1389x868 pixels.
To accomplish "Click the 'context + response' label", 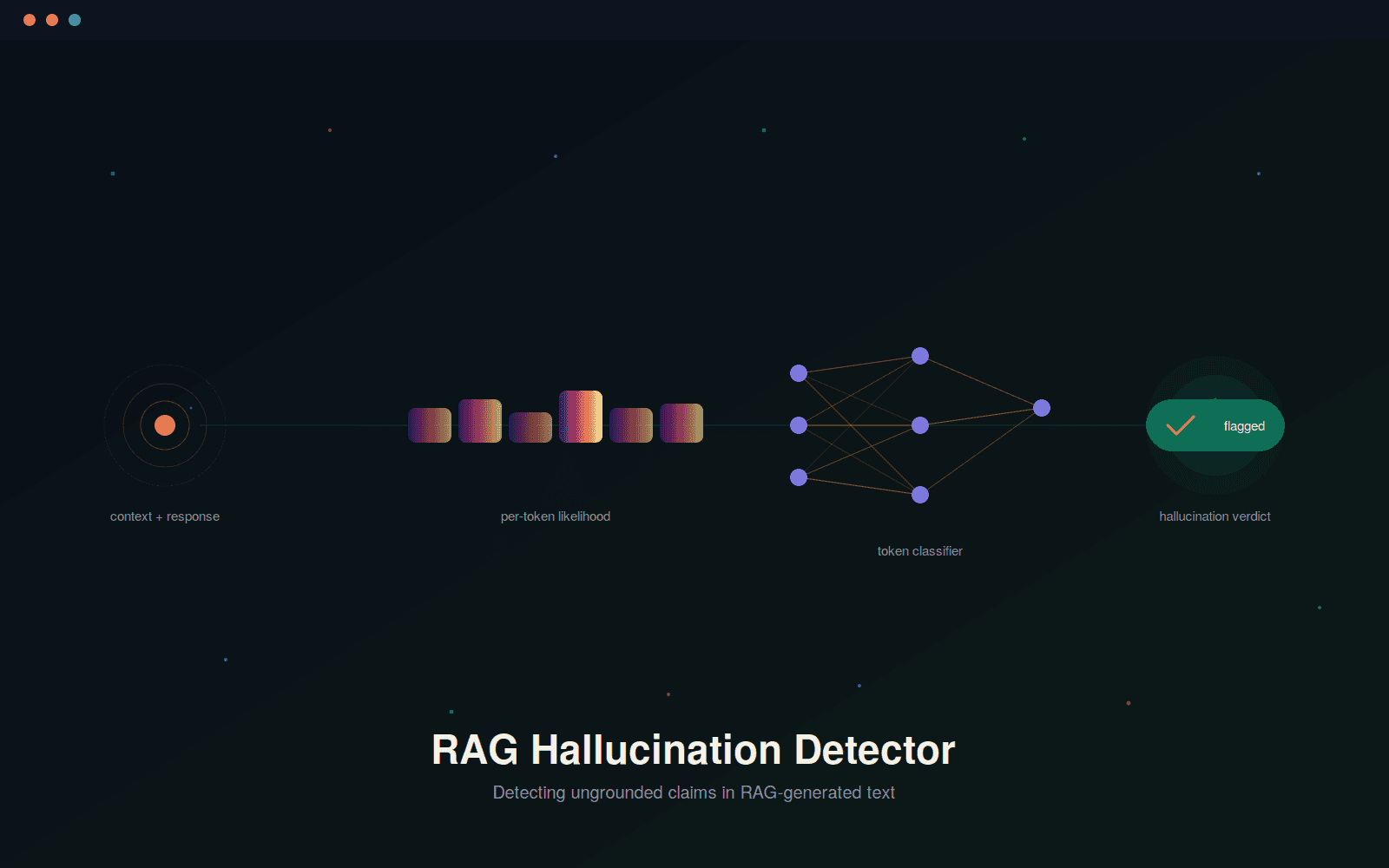I will tap(165, 516).
